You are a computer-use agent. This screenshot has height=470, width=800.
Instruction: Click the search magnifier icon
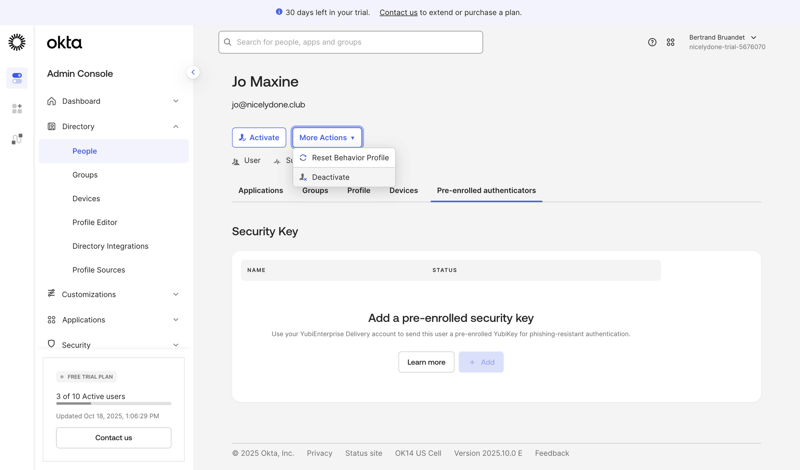(x=228, y=42)
